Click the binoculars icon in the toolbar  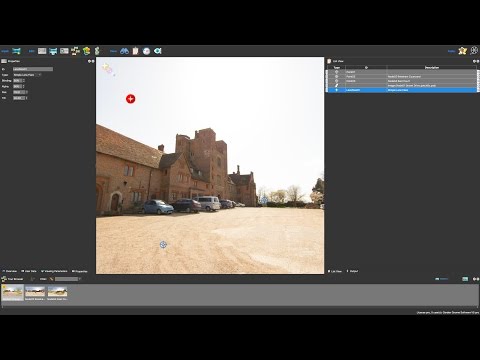click(x=124, y=51)
